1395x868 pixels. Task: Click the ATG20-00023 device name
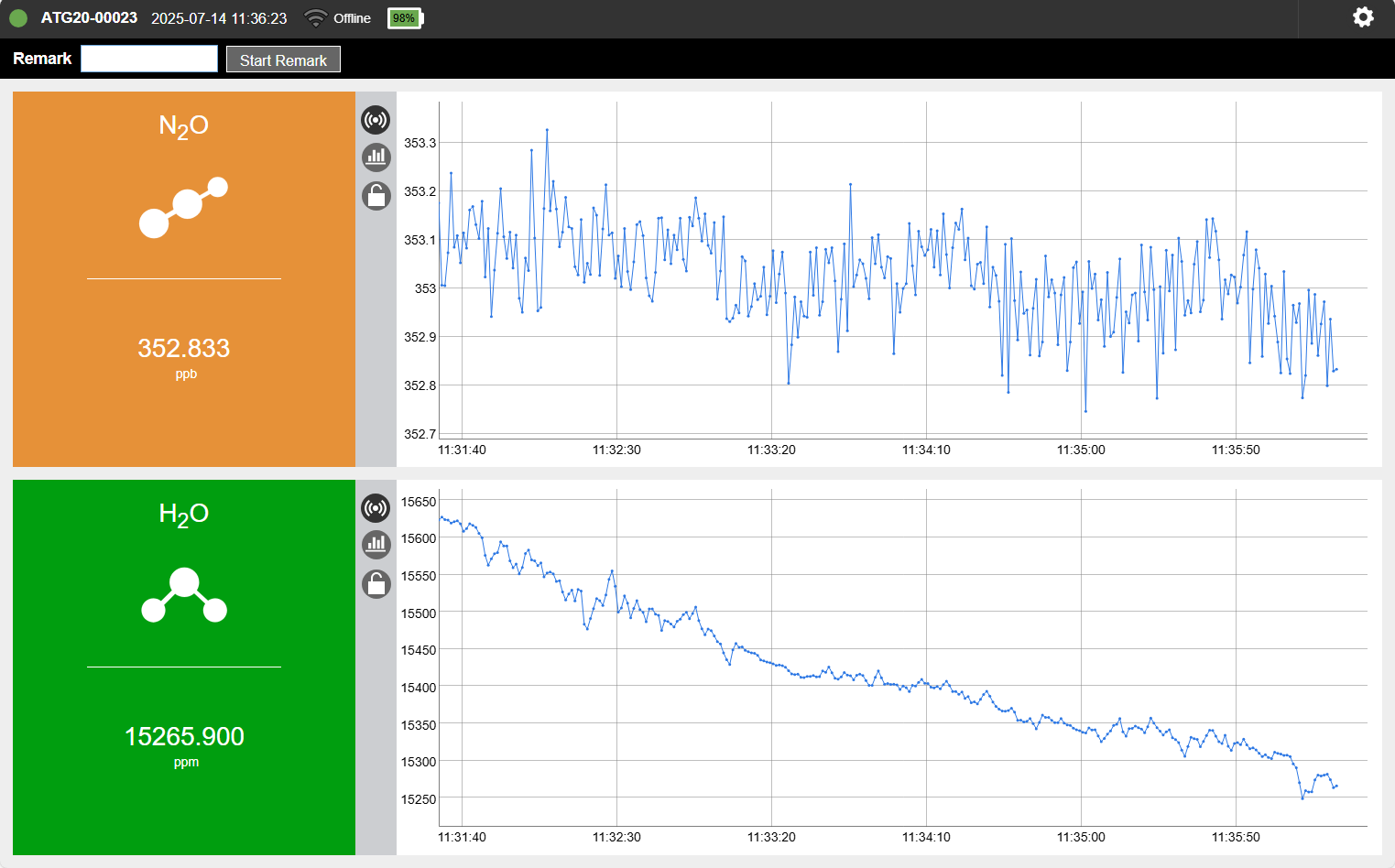point(89,18)
